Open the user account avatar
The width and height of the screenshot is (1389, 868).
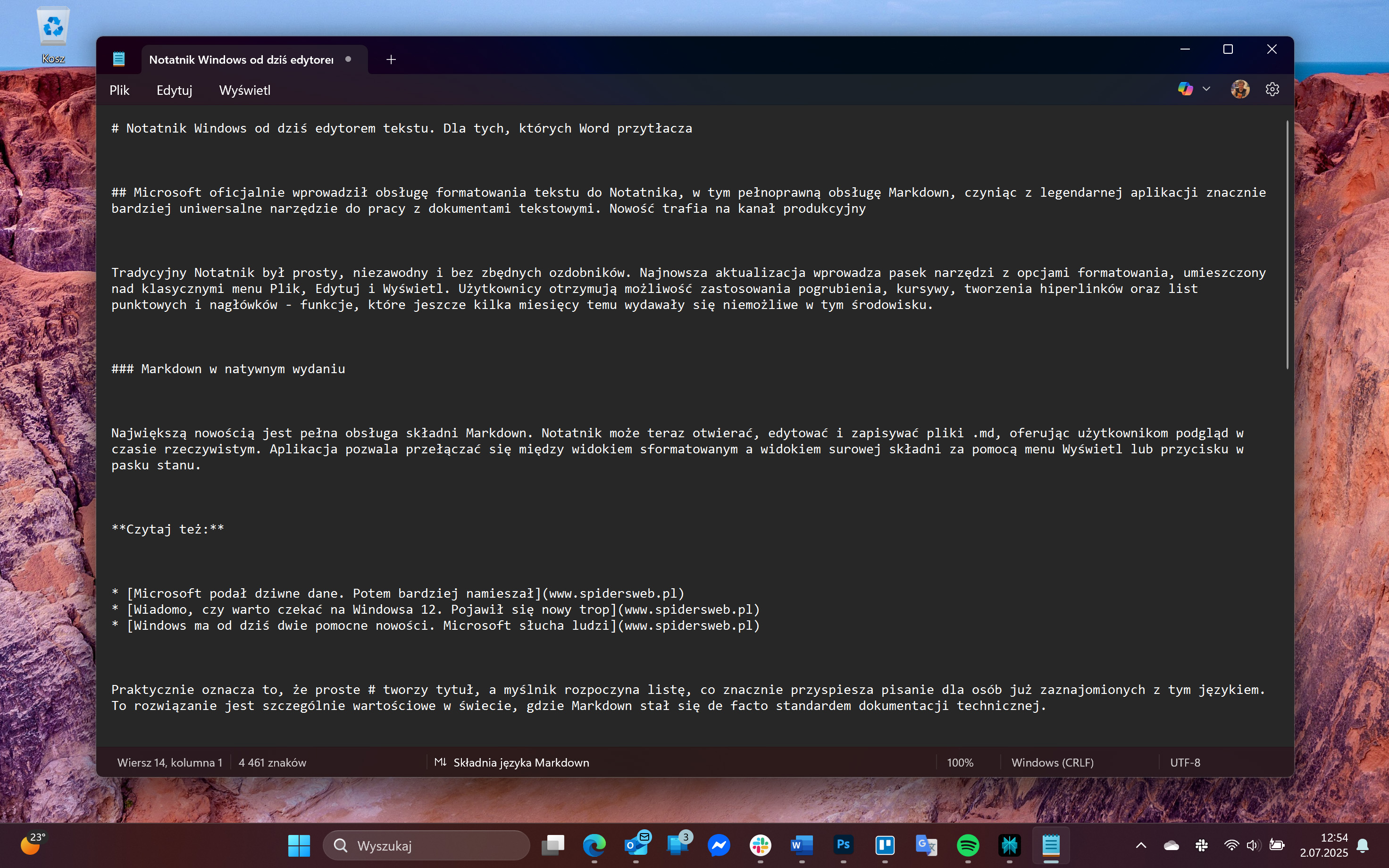1240,89
